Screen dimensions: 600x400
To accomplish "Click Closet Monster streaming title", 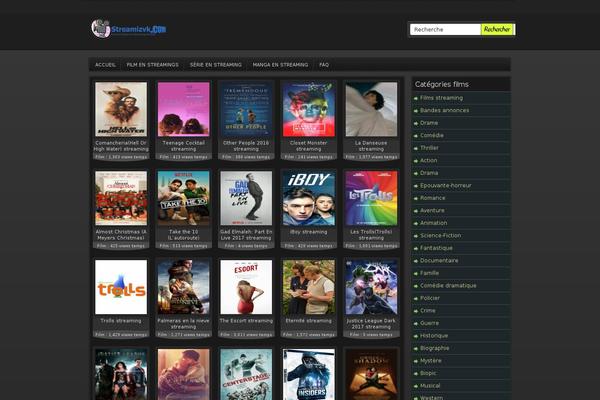I will click(x=309, y=146).
